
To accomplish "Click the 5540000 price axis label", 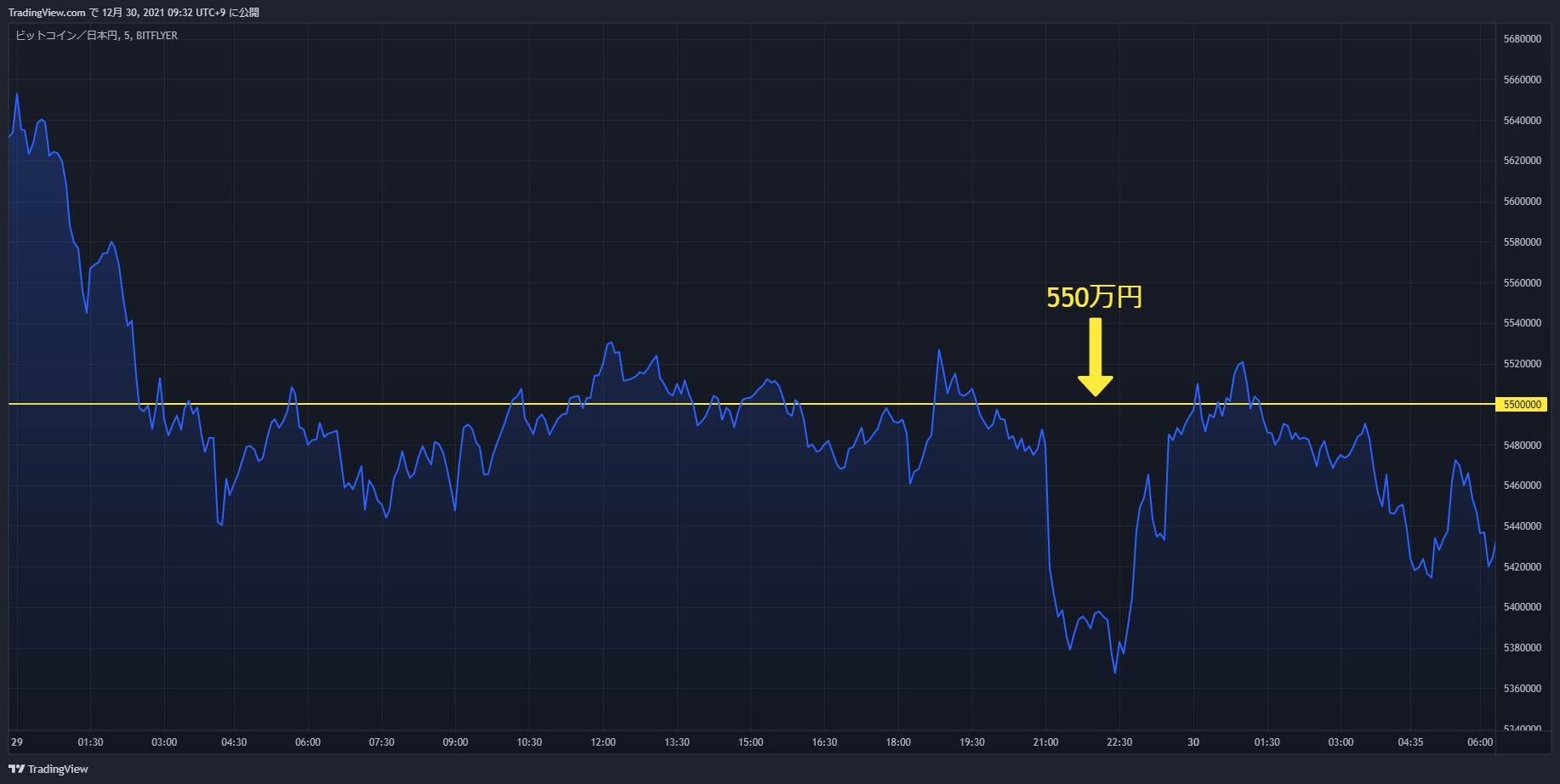I will point(1522,323).
